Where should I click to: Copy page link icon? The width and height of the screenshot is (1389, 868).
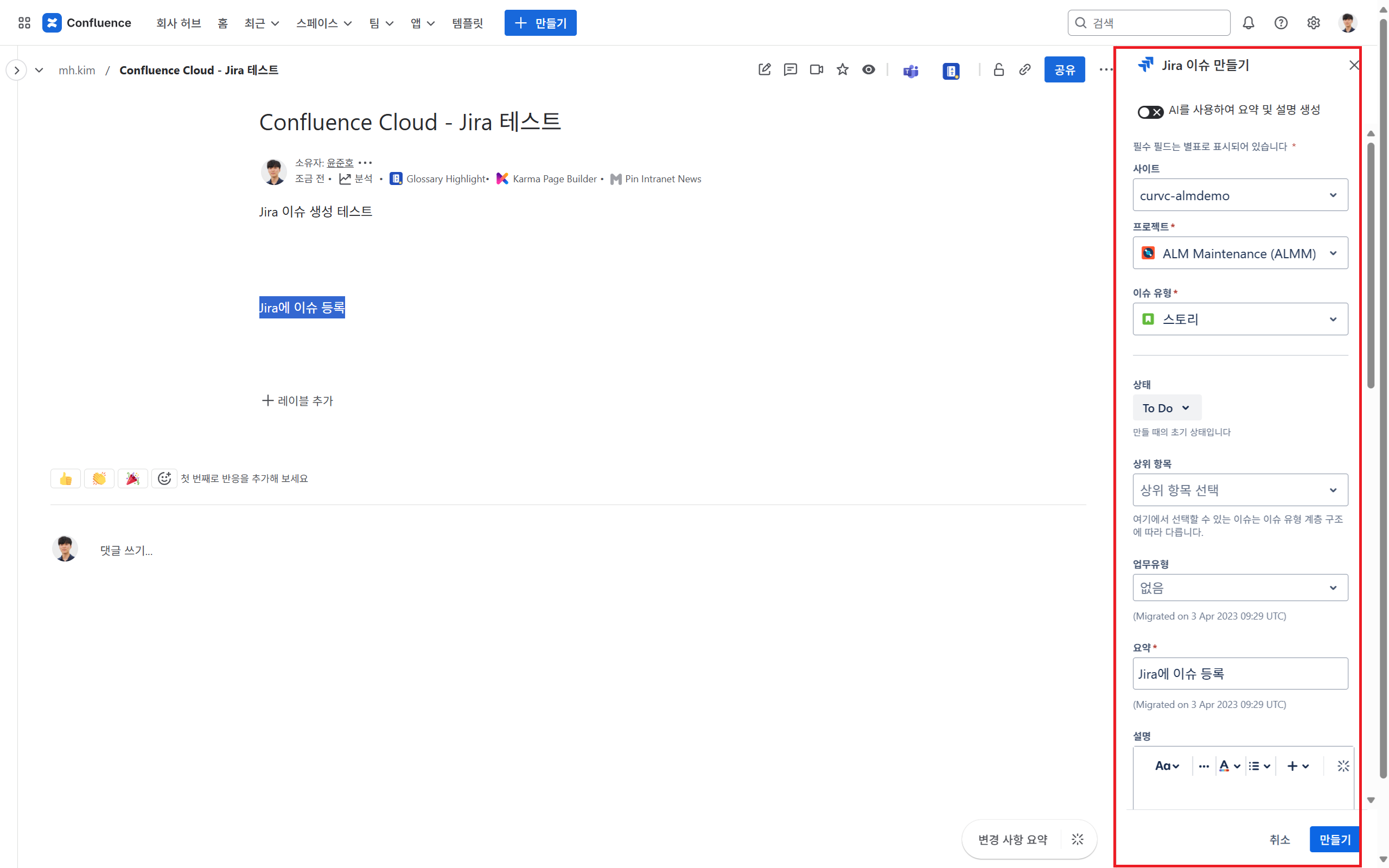1024,69
